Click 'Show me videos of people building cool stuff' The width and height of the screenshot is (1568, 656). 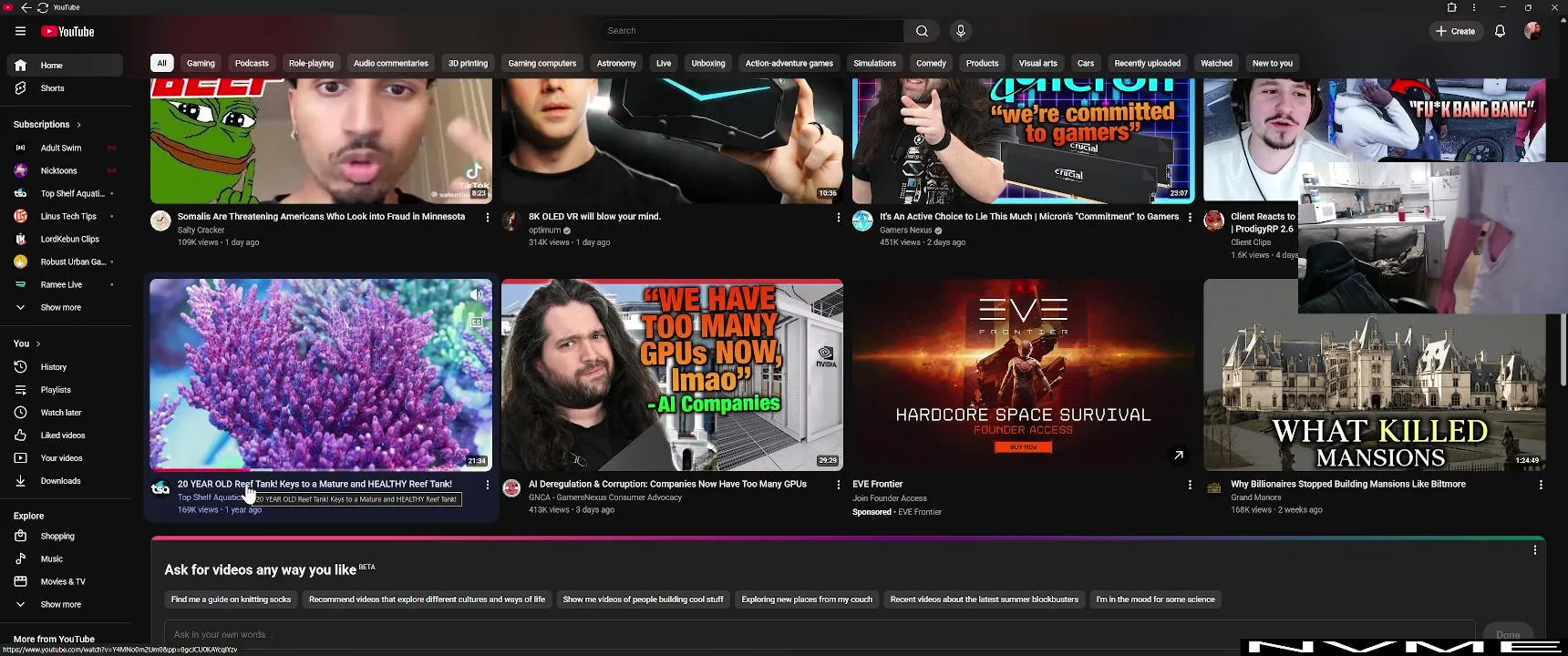pos(643,600)
